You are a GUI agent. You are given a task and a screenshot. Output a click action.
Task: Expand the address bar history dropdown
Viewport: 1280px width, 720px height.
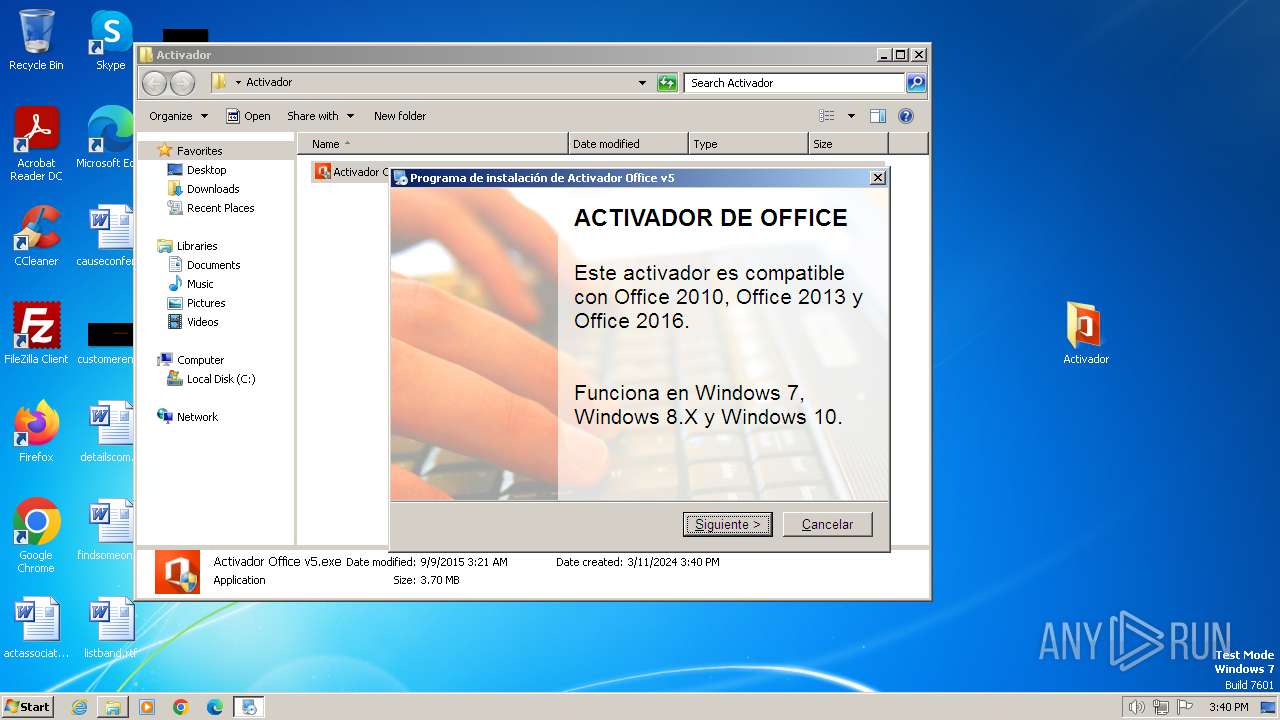tap(642, 83)
